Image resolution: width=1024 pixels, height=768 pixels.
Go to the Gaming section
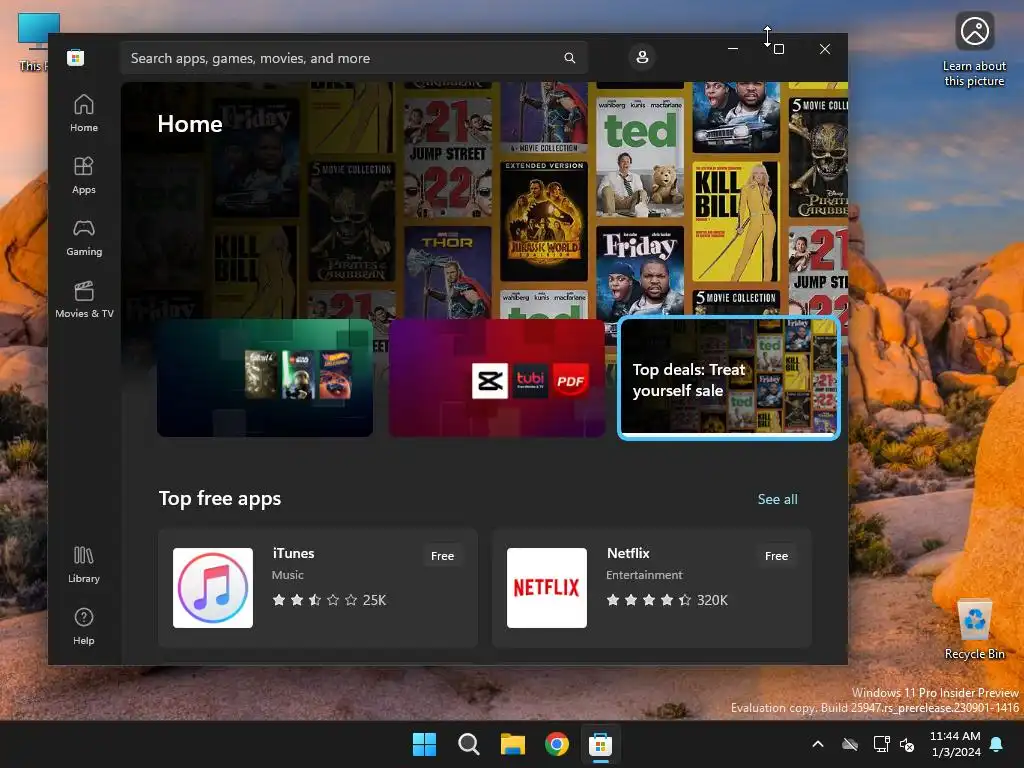[x=84, y=237]
